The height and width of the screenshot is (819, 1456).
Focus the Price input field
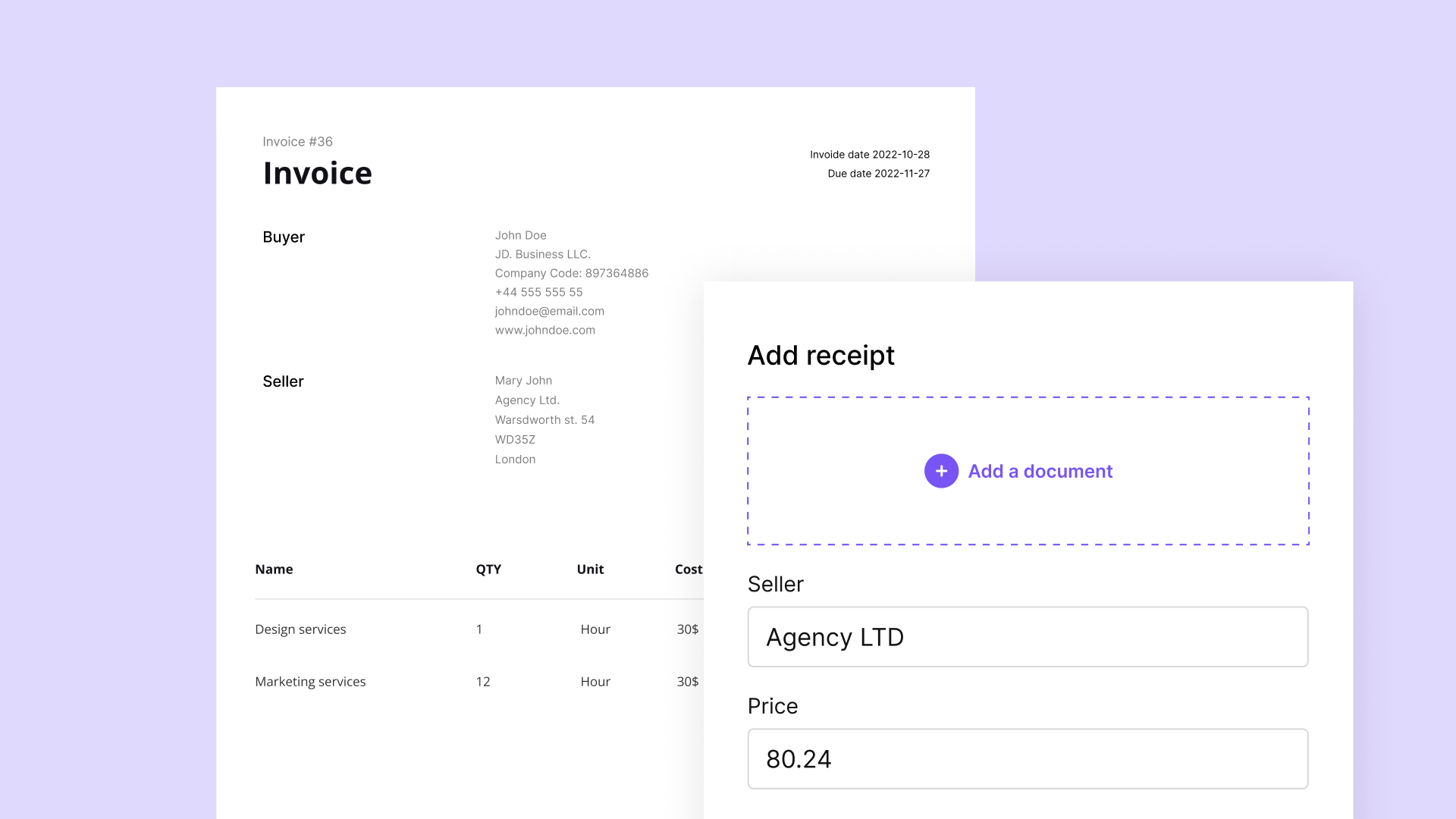[x=1028, y=759]
